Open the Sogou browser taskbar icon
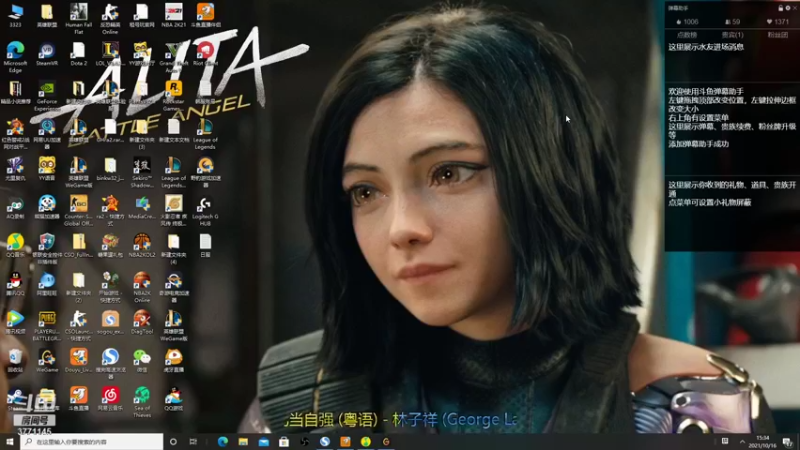The width and height of the screenshot is (800, 450). (x=324, y=441)
